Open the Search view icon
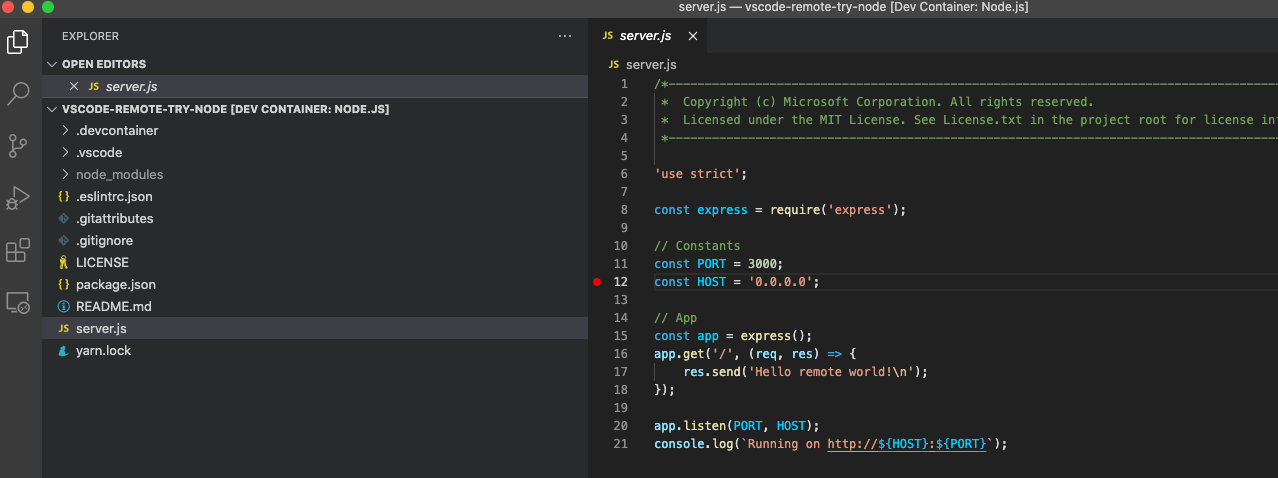 pyautogui.click(x=18, y=94)
